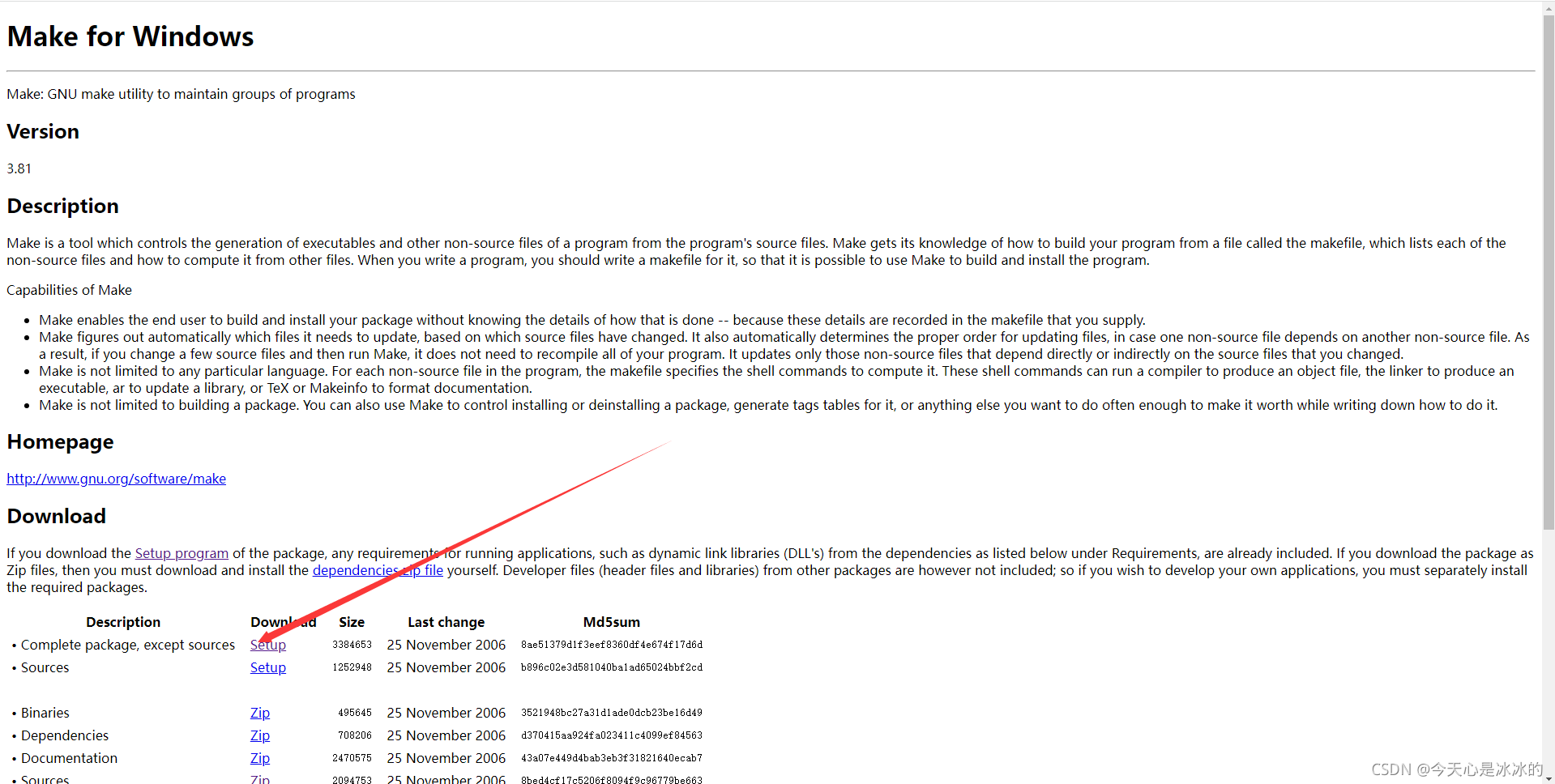This screenshot has height=784, width=1555.
Task: Click the 'Description' section heading
Action: pyautogui.click(x=62, y=206)
